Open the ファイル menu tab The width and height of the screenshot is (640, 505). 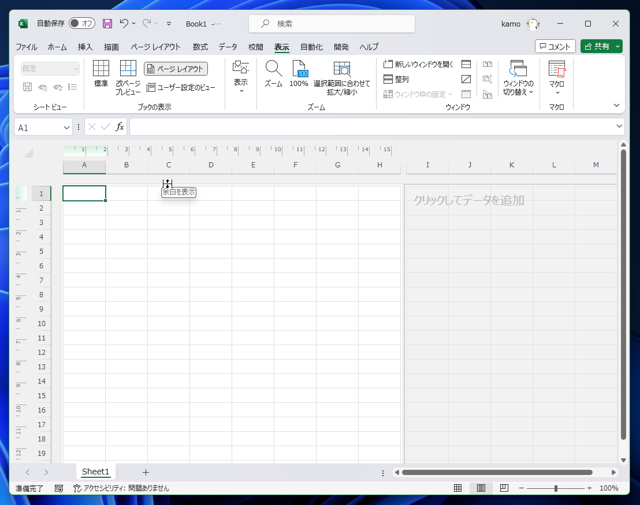27,47
